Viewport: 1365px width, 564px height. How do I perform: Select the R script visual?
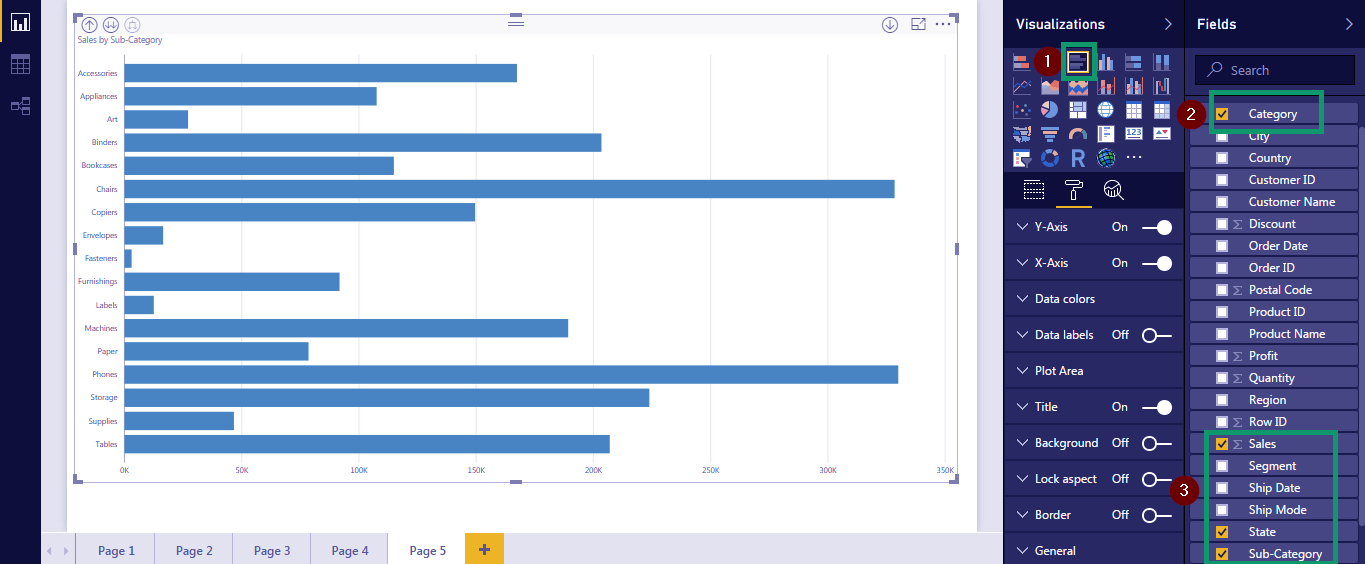coord(1078,158)
